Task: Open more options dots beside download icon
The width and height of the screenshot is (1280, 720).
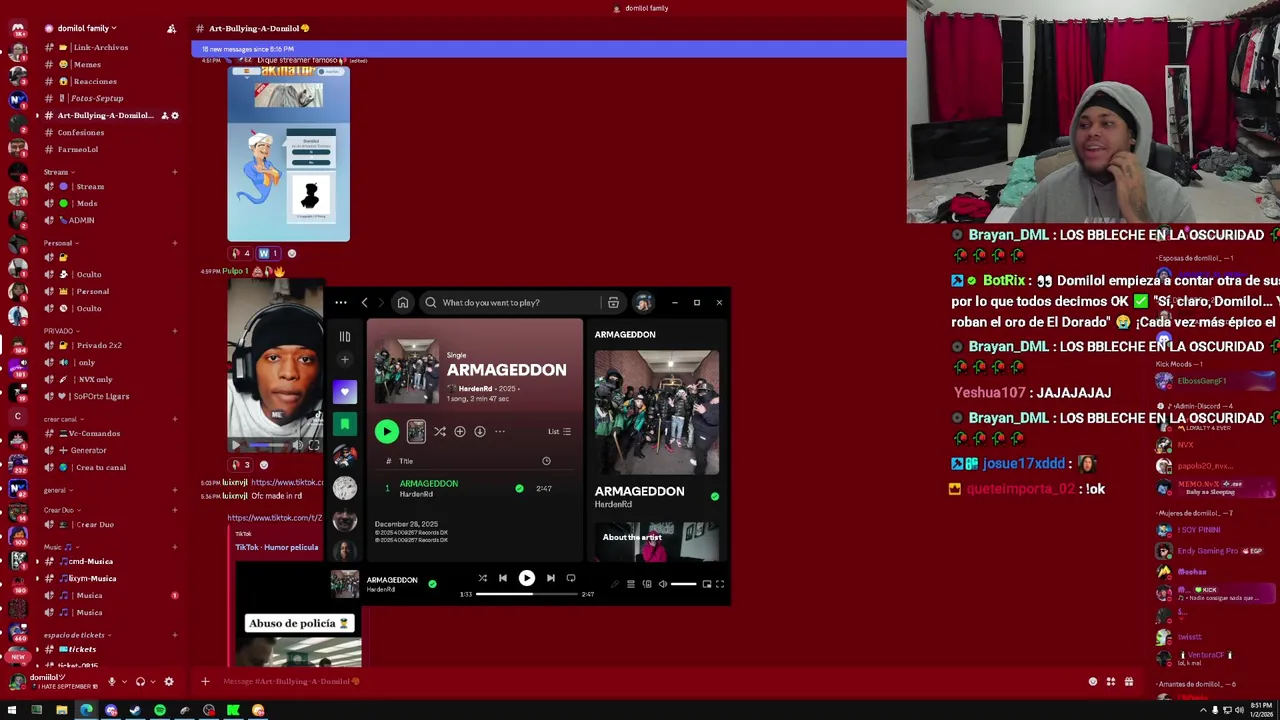Action: tap(500, 431)
